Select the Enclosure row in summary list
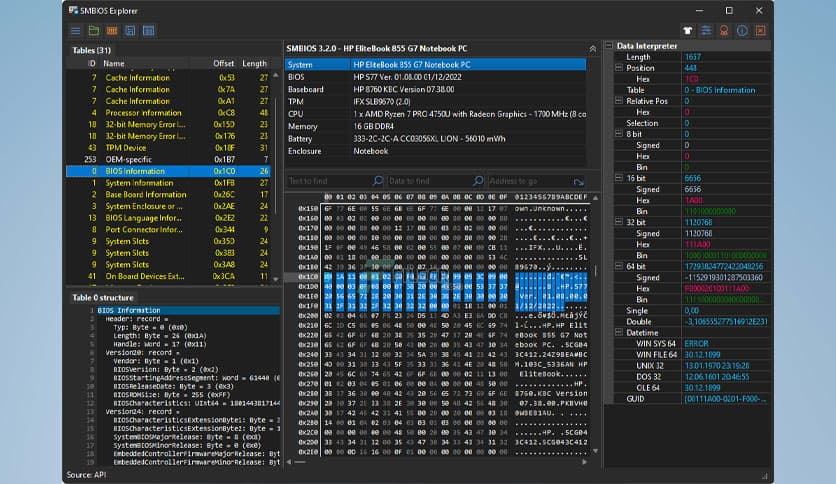This screenshot has width=836, height=484. tap(436, 151)
